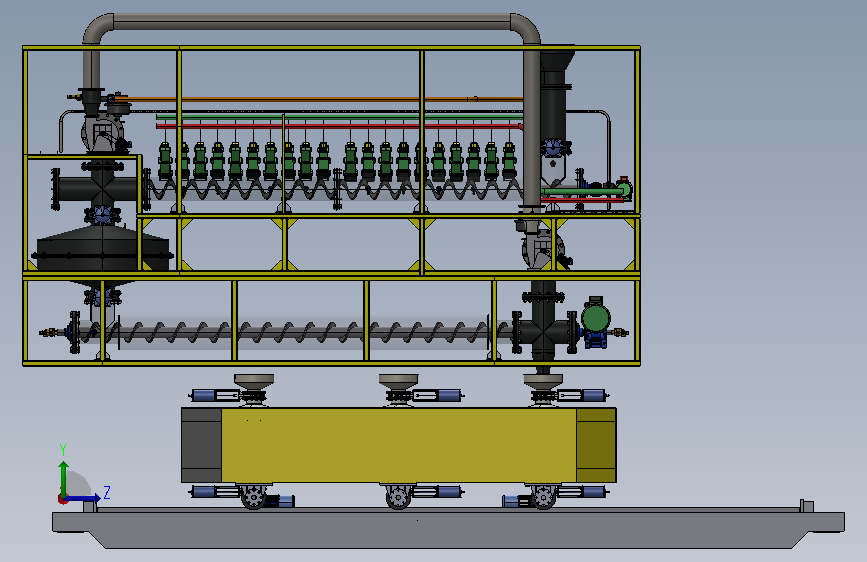Click the green Y axis arrow of the orientation triad

tap(64, 479)
